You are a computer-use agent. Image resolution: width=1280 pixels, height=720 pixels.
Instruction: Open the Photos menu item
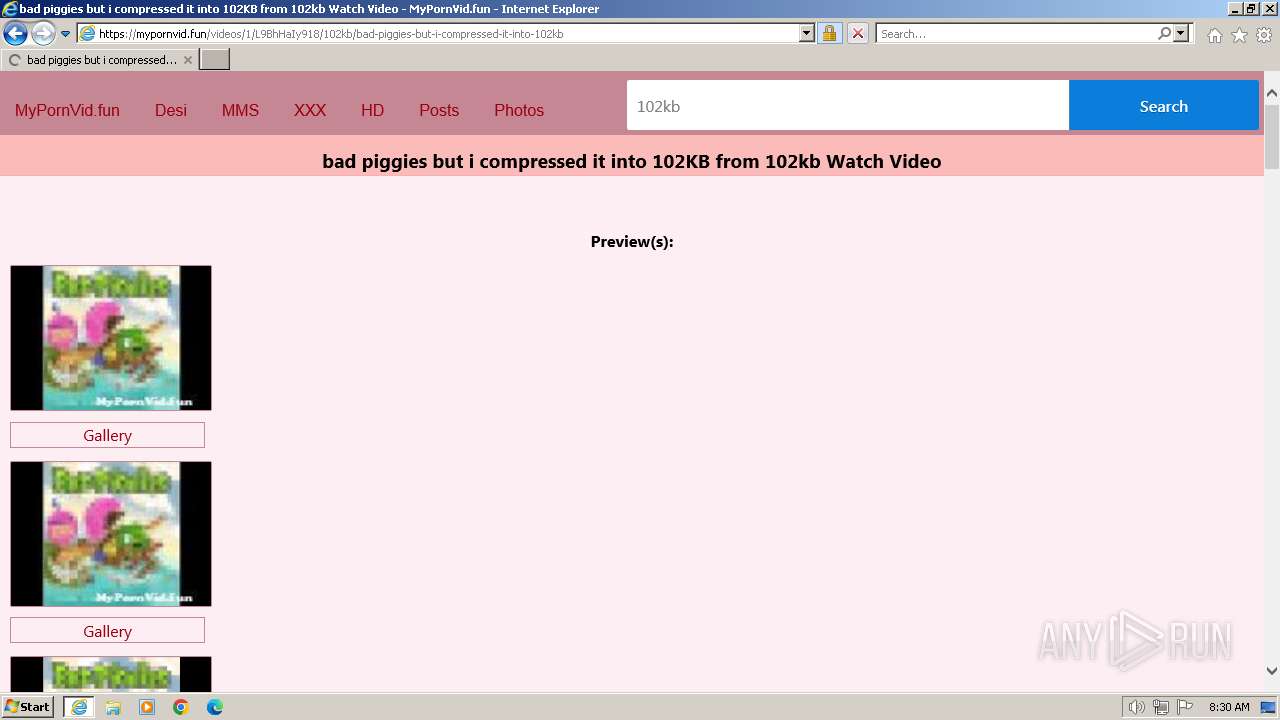[x=519, y=110]
